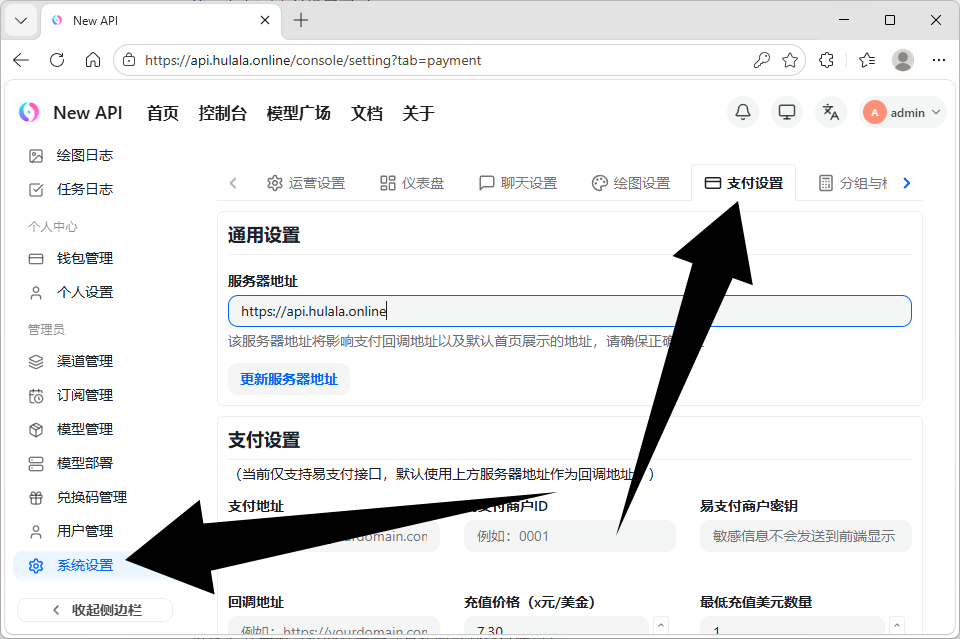Screen dimensions: 960x639
Task: Open the language translation switcher
Action: click(830, 112)
